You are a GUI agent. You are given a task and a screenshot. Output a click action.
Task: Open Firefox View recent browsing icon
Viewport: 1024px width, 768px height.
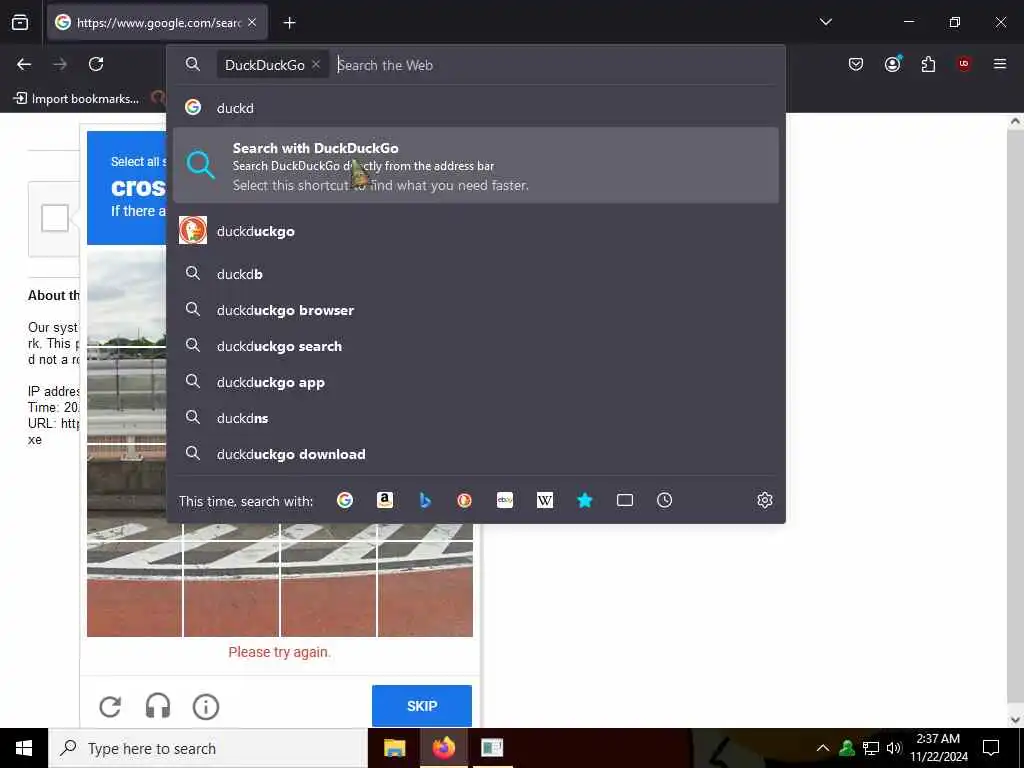tap(20, 22)
